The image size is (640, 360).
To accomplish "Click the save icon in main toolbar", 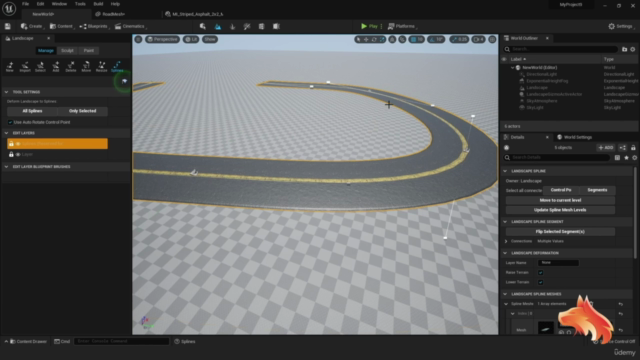I will (7, 26).
